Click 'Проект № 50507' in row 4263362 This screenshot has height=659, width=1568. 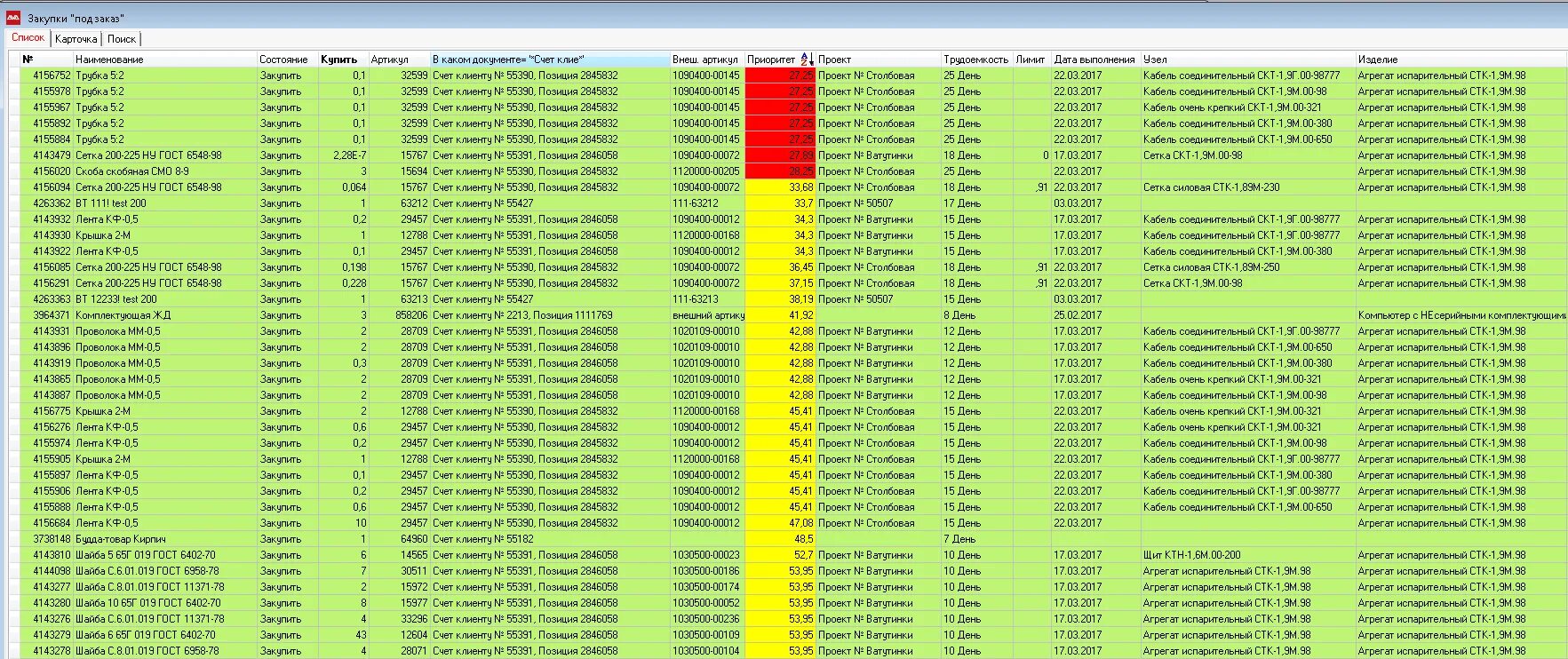[x=856, y=203]
